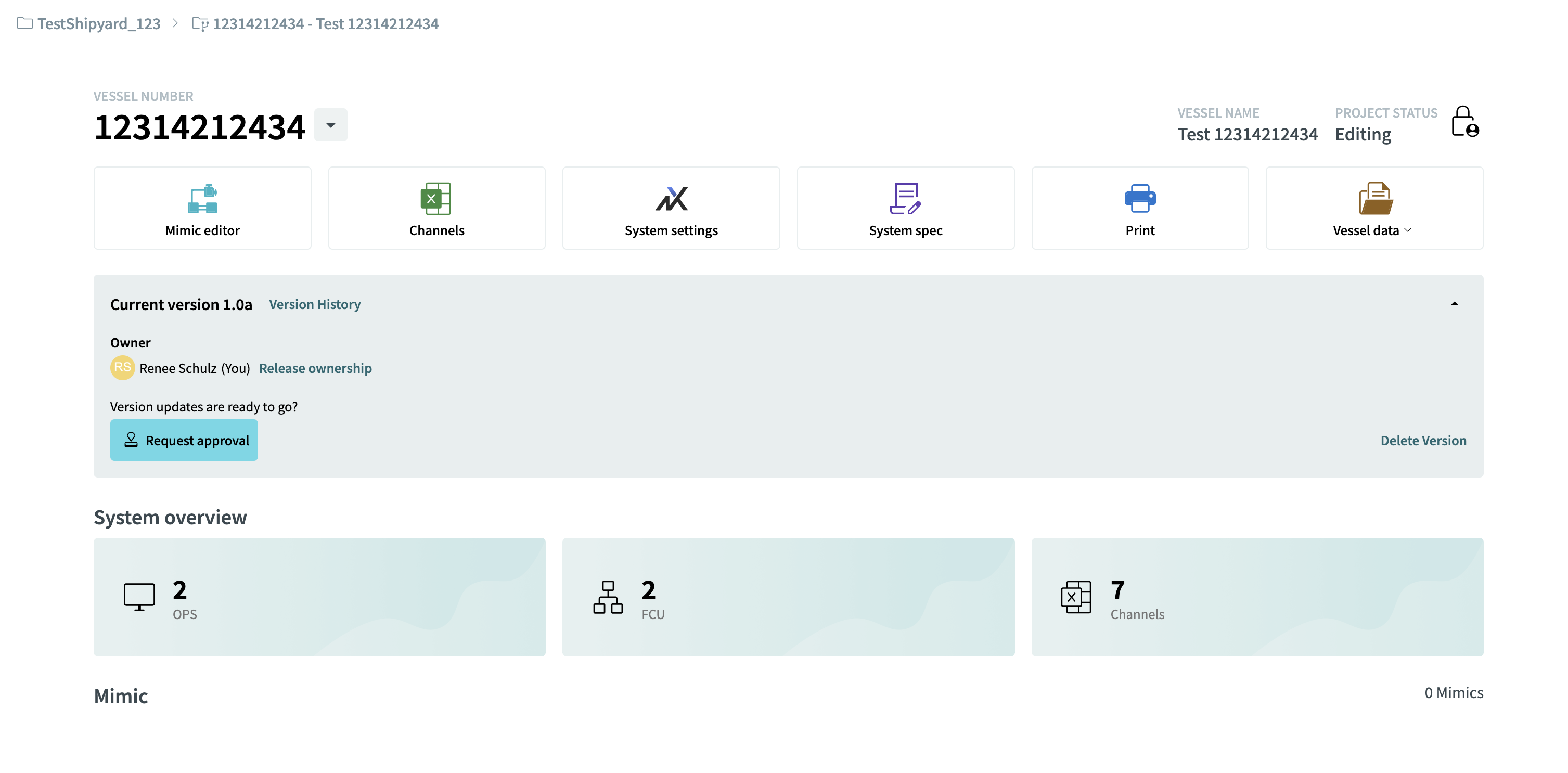
Task: Click the FCU overview card count
Action: pos(648,590)
